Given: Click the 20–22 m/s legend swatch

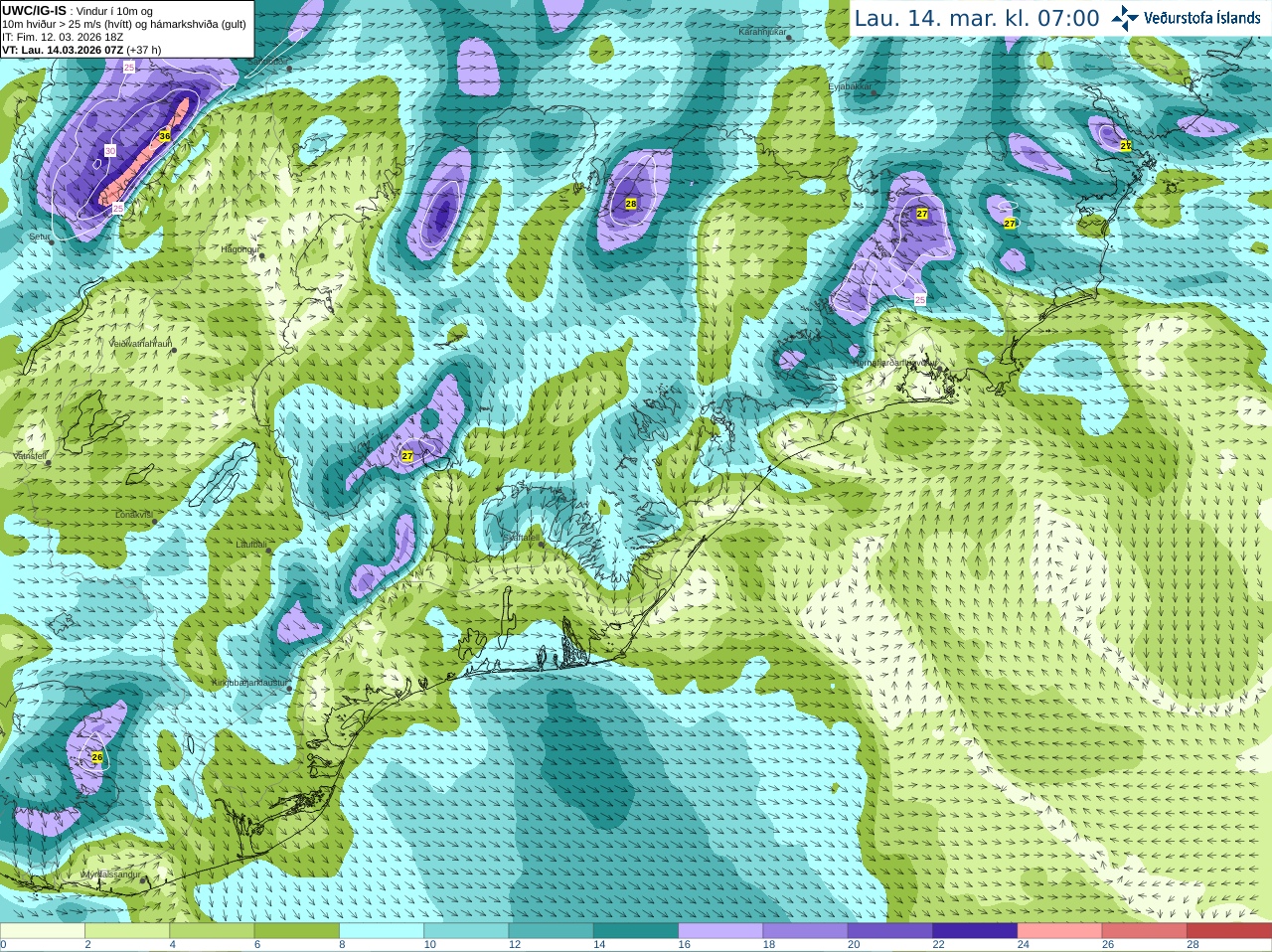Looking at the screenshot, I should [890, 931].
